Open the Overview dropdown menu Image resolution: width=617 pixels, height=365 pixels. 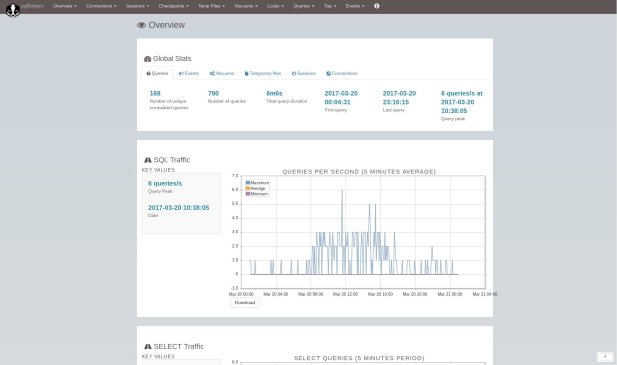(x=65, y=6)
